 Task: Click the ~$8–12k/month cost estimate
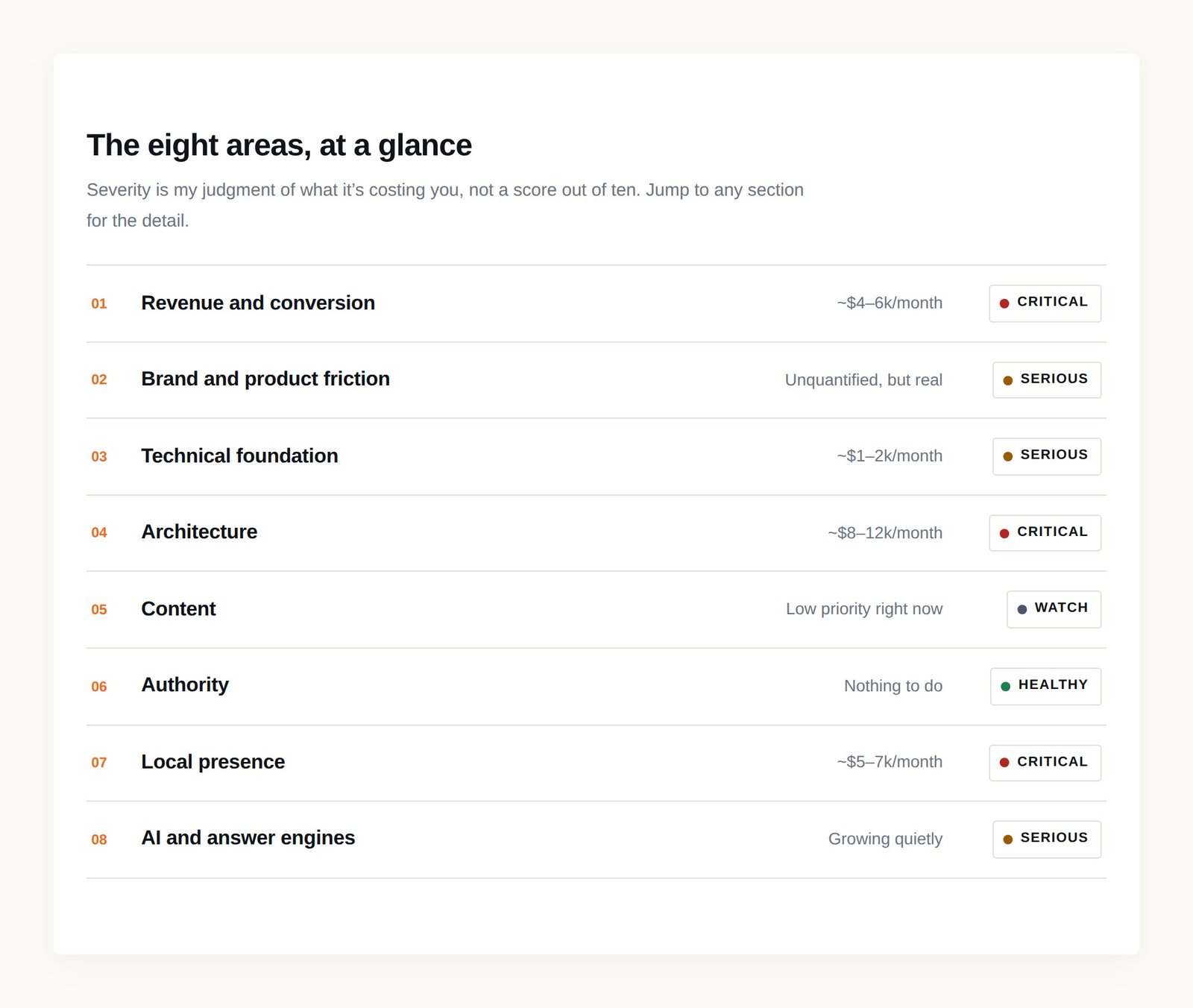click(x=885, y=533)
